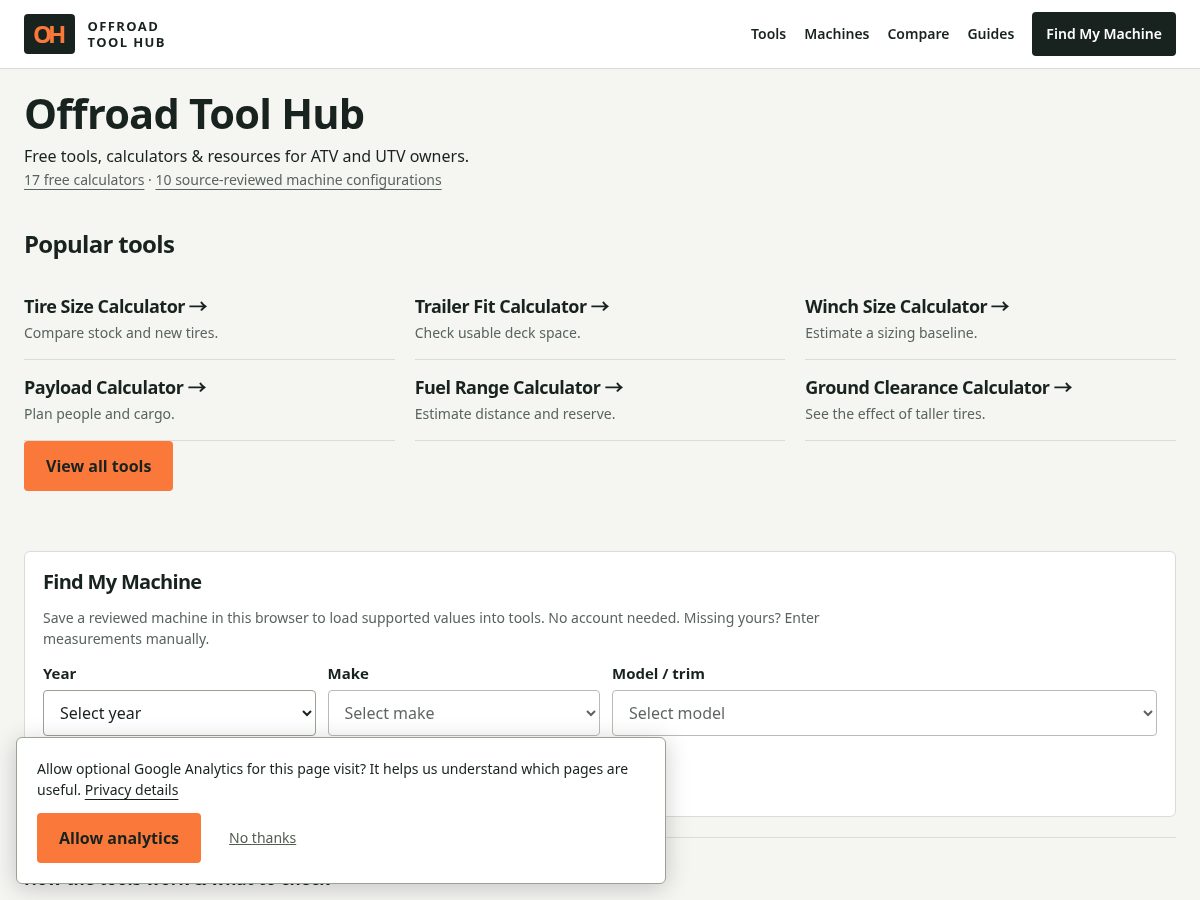This screenshot has height=900, width=1200.
Task: Open the Offroad Tool Hub brand text
Action: pyautogui.click(x=126, y=34)
